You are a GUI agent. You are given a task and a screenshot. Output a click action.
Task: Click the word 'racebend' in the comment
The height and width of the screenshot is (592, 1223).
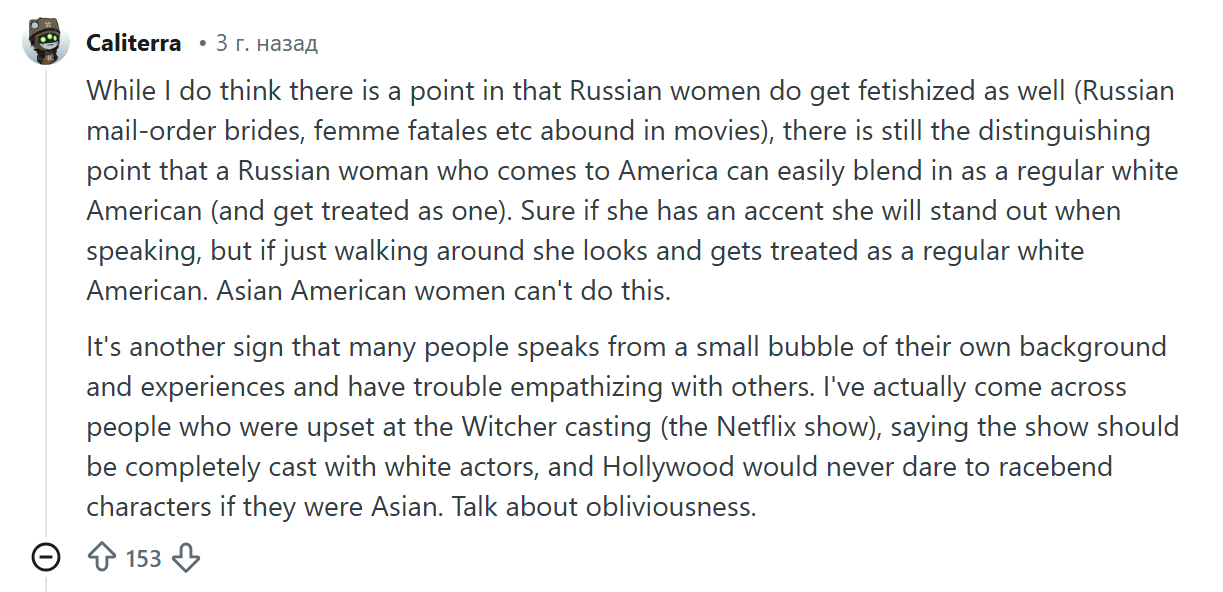tap(1063, 466)
